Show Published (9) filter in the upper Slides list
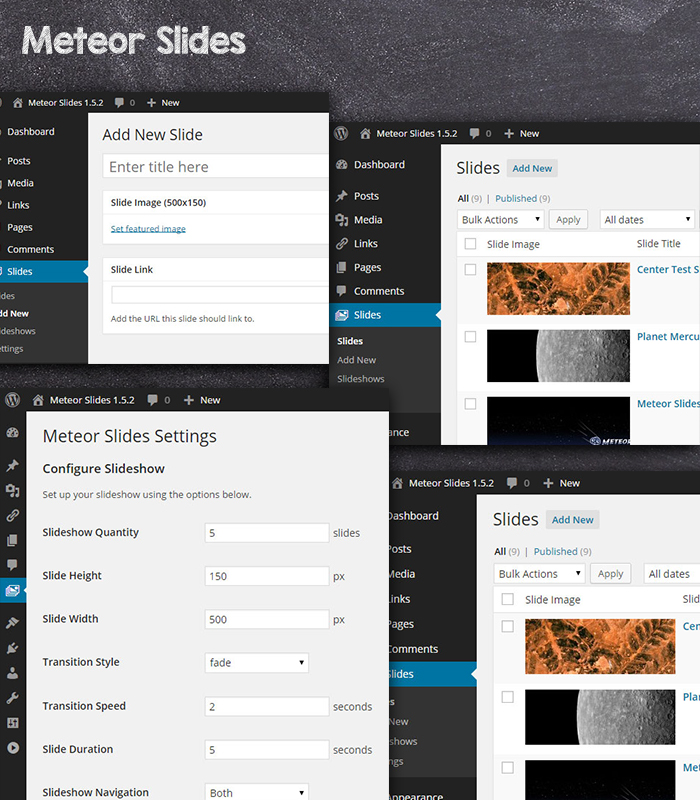 [522, 198]
